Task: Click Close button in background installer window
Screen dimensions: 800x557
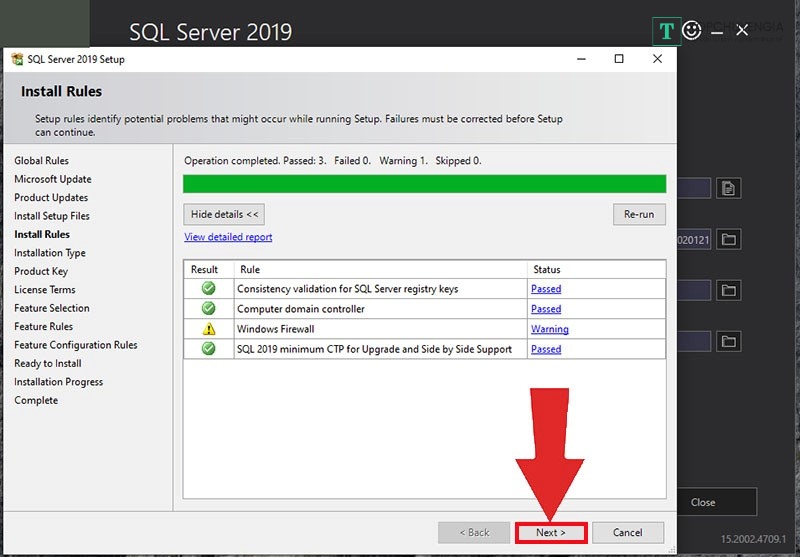Action: [x=702, y=502]
